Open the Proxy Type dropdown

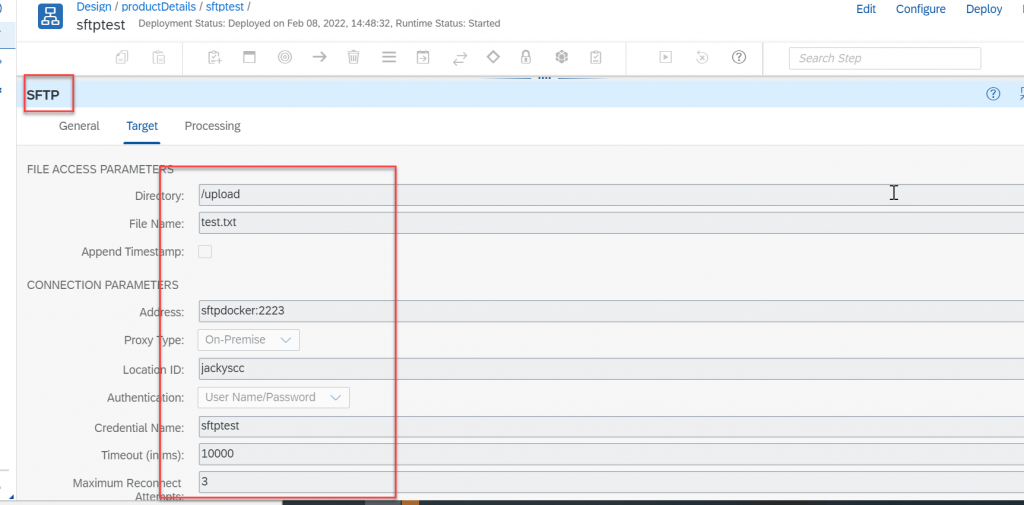tap(249, 340)
